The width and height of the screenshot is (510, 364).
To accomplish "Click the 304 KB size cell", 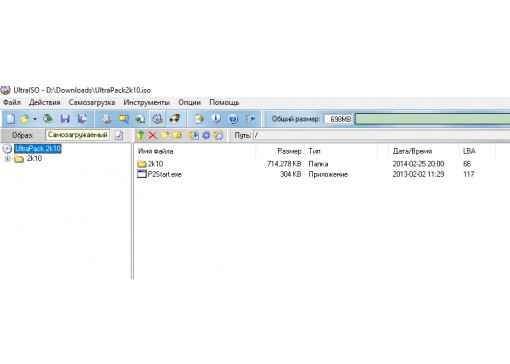I will coord(290,174).
